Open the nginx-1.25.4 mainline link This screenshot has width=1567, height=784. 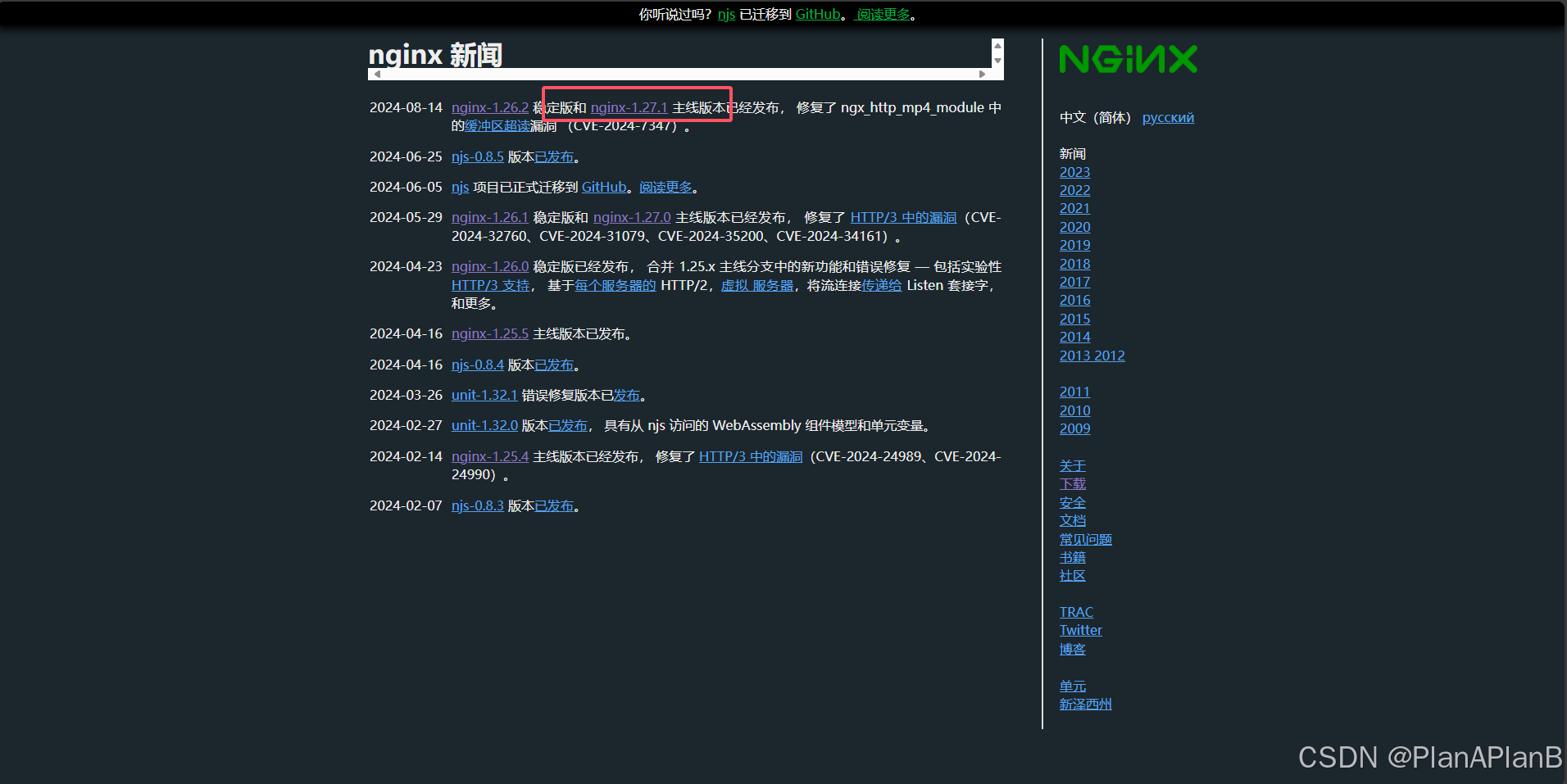coord(490,457)
